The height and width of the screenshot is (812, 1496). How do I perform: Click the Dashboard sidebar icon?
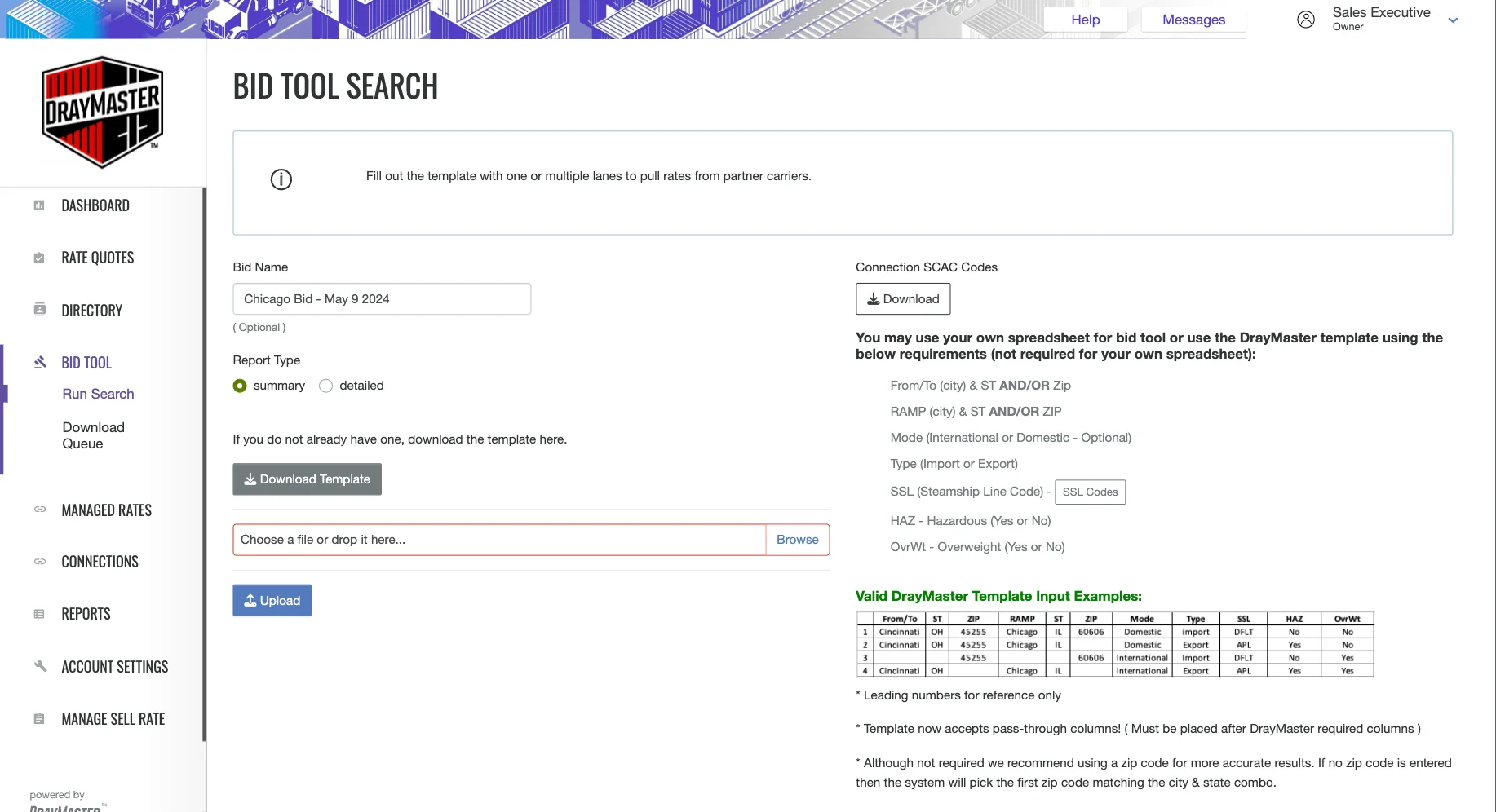pos(39,205)
